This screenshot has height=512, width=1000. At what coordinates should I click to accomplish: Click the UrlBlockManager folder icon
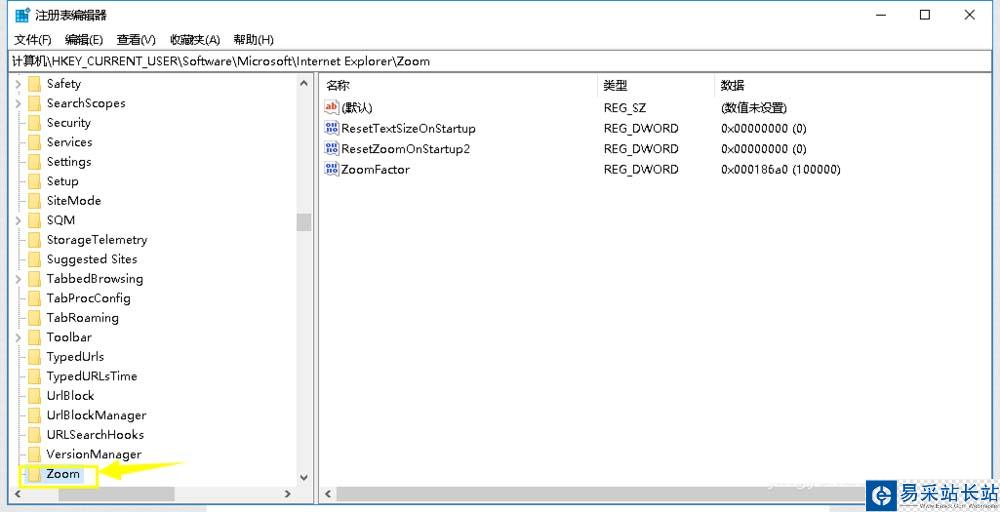[x=34, y=416]
